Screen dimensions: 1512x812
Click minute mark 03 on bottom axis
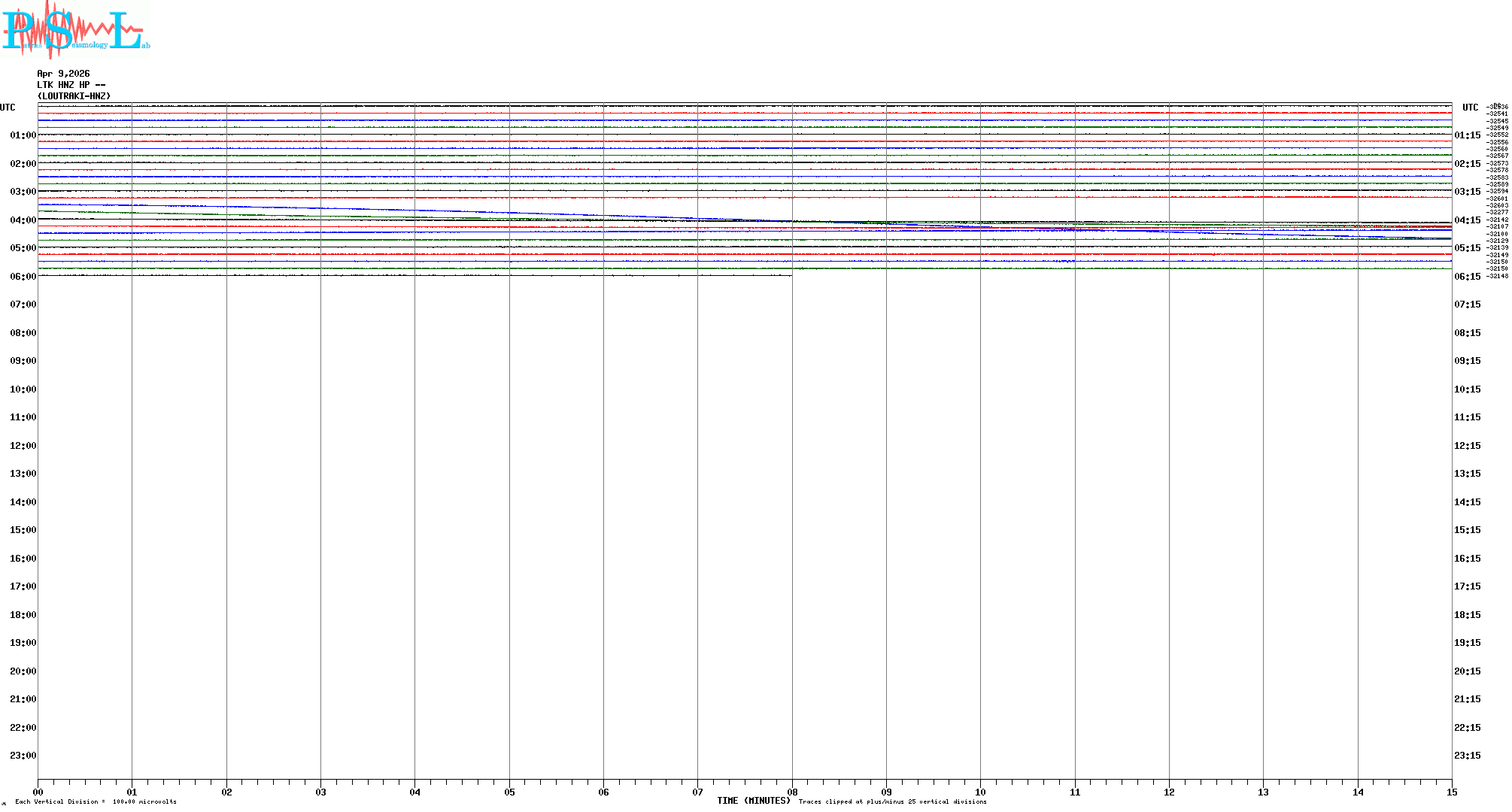[321, 792]
